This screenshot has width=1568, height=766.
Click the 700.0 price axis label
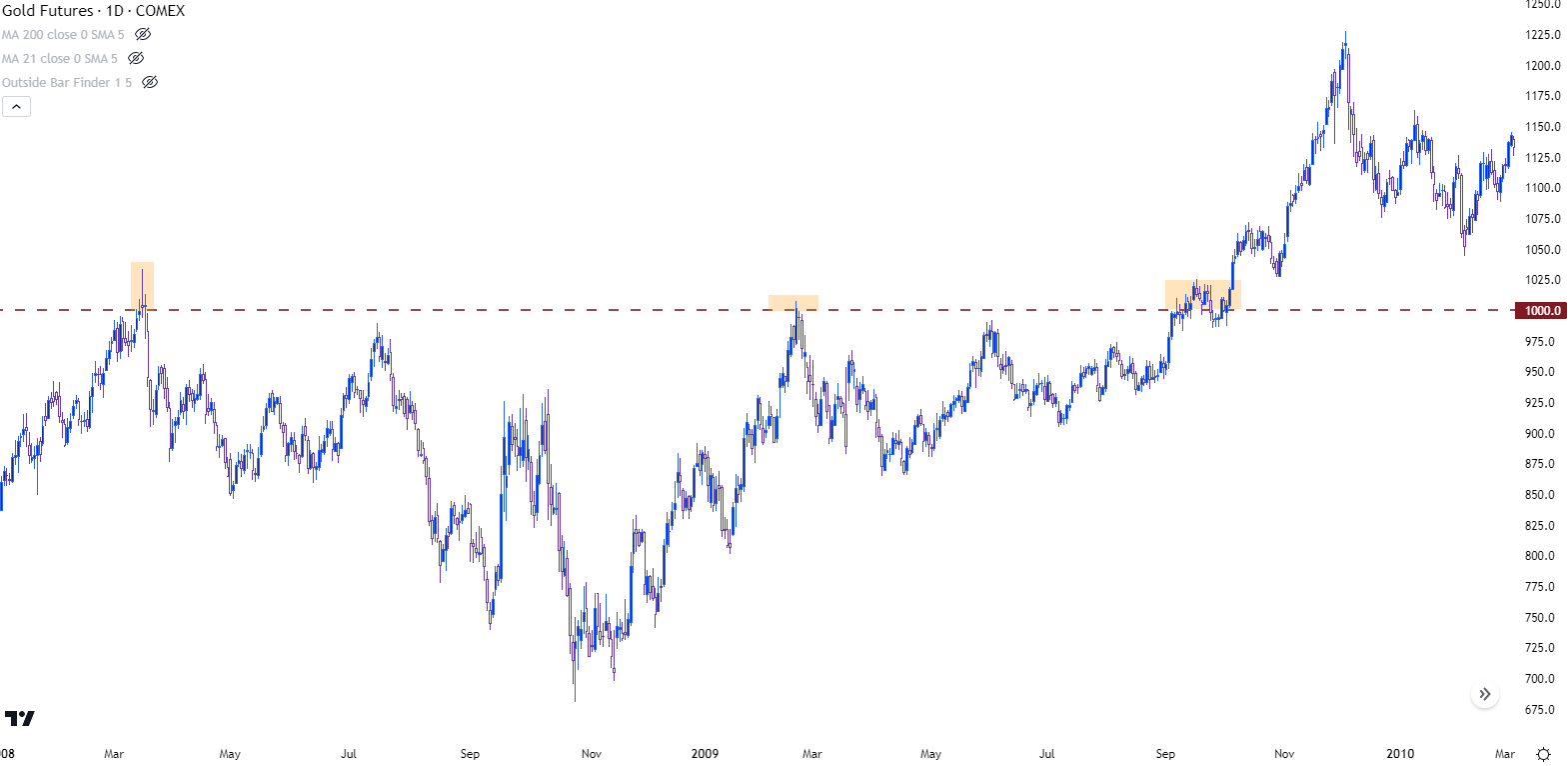click(1540, 679)
